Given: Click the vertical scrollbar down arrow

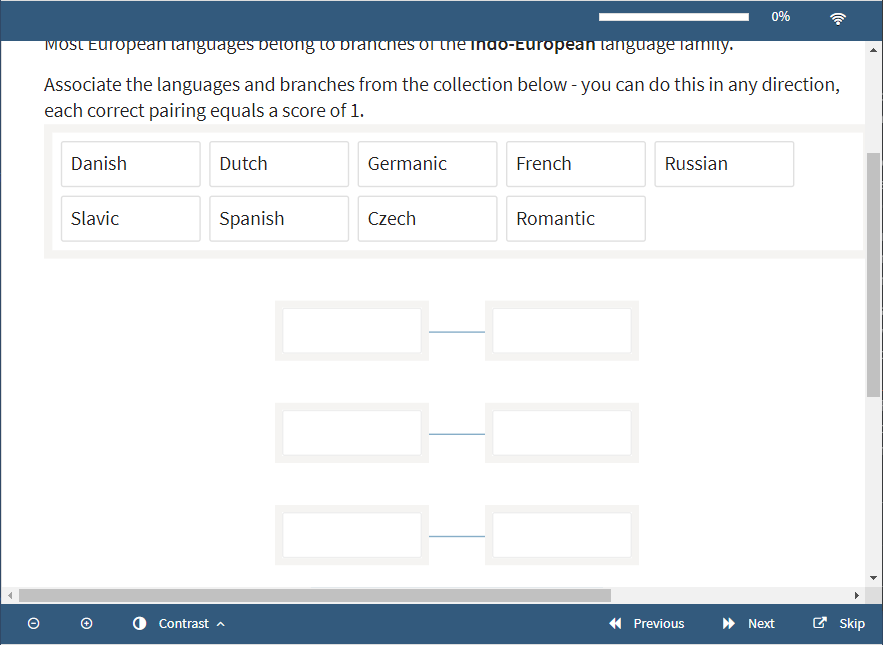Looking at the screenshot, I should (x=874, y=577).
